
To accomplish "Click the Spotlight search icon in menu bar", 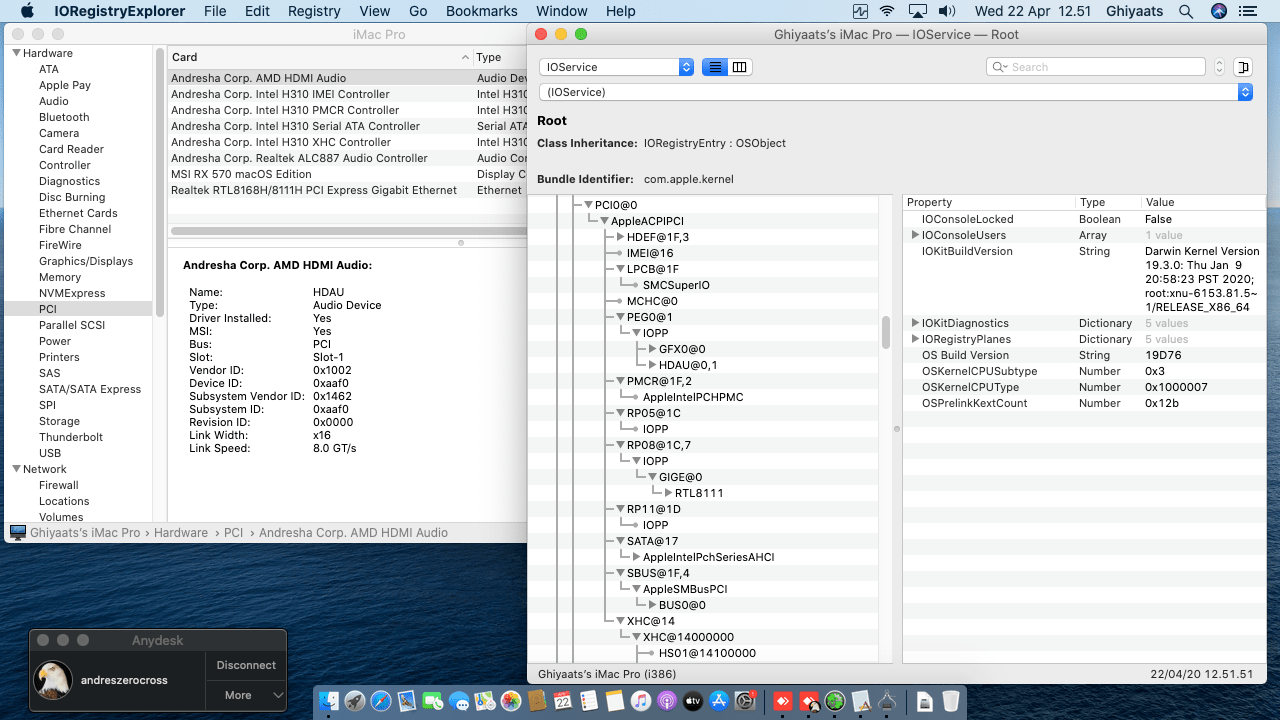I will pos(1186,11).
